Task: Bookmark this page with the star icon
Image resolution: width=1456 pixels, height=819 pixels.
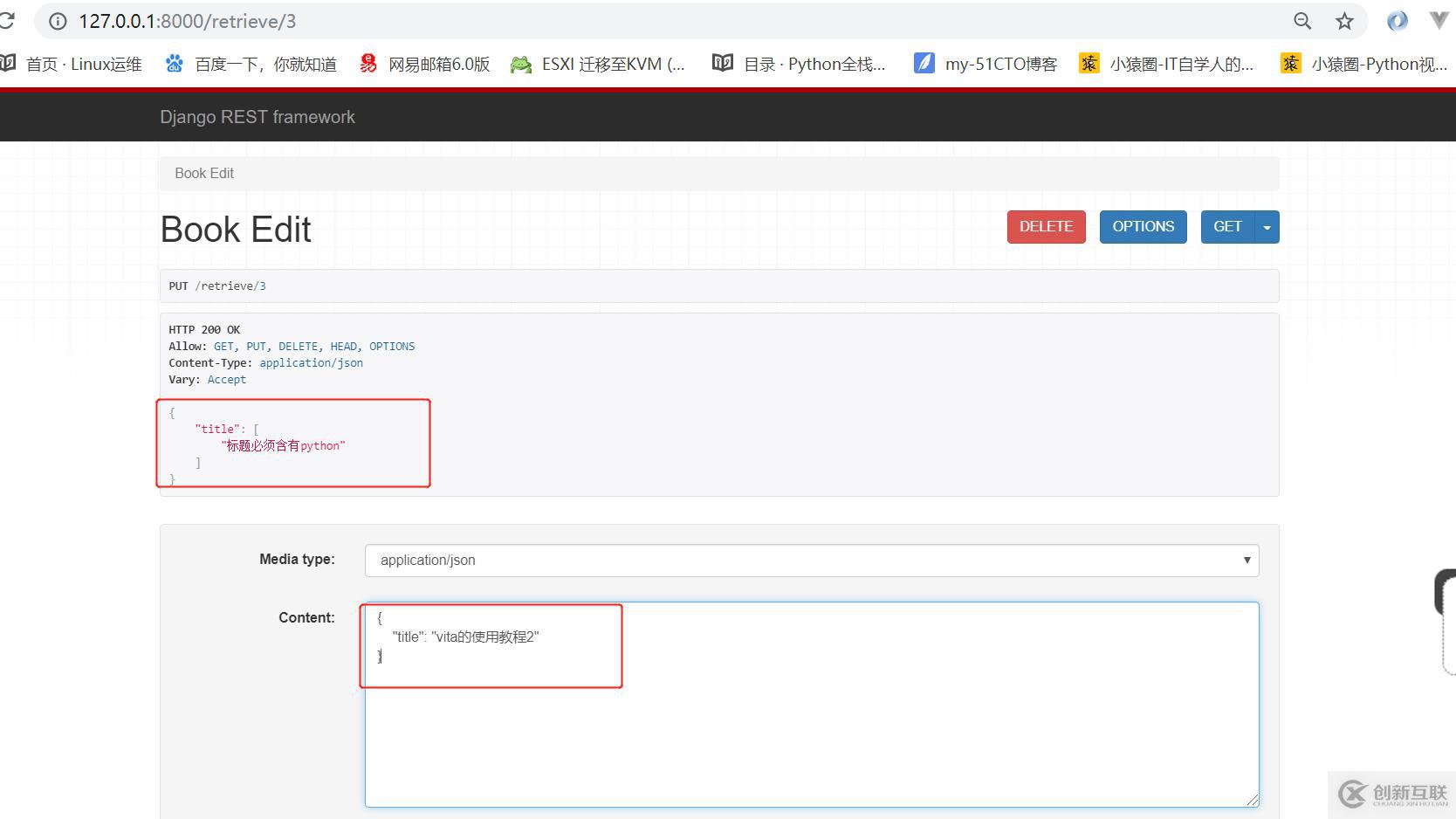Action: (x=1344, y=21)
